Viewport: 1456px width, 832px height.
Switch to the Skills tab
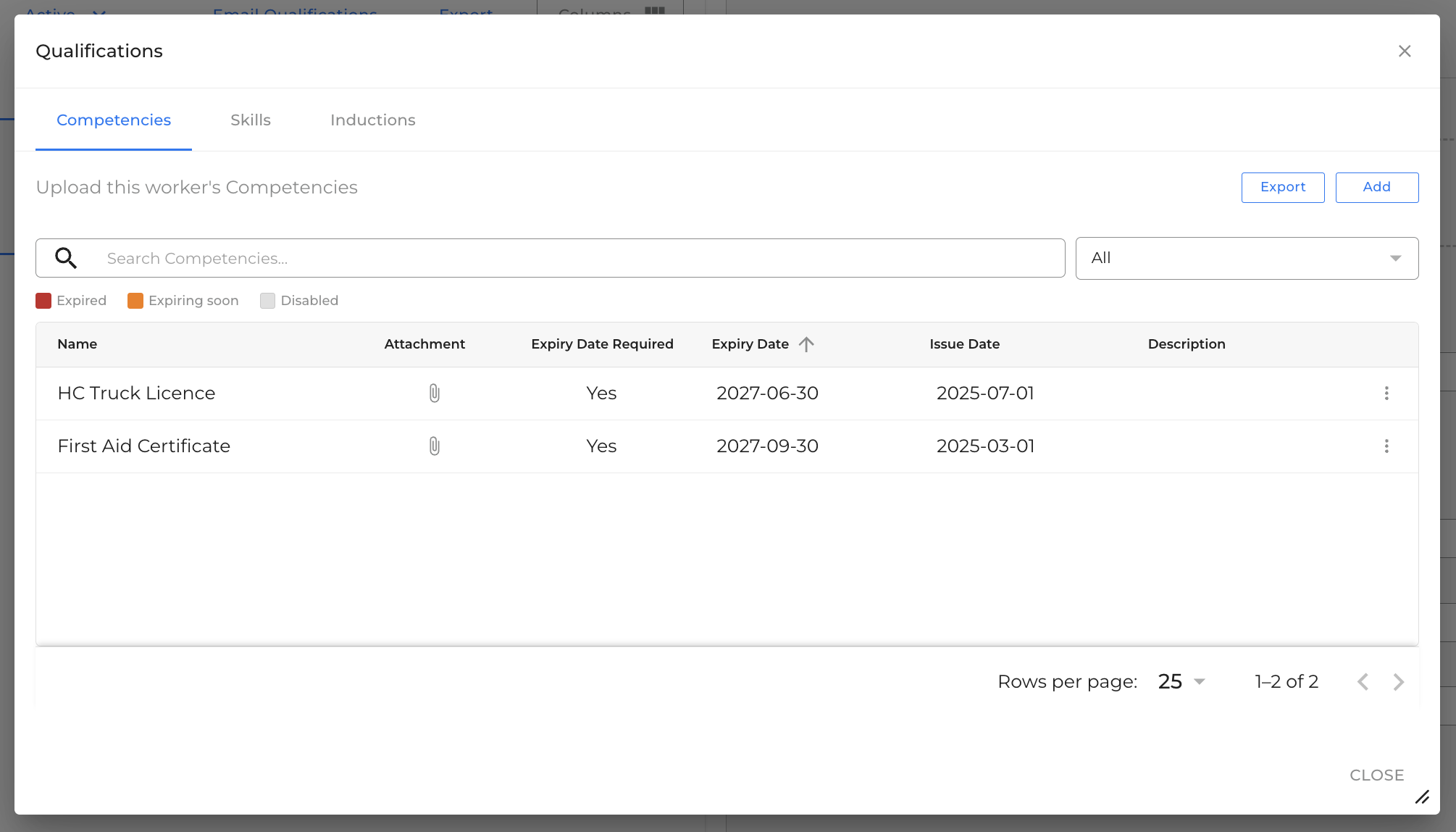(251, 120)
